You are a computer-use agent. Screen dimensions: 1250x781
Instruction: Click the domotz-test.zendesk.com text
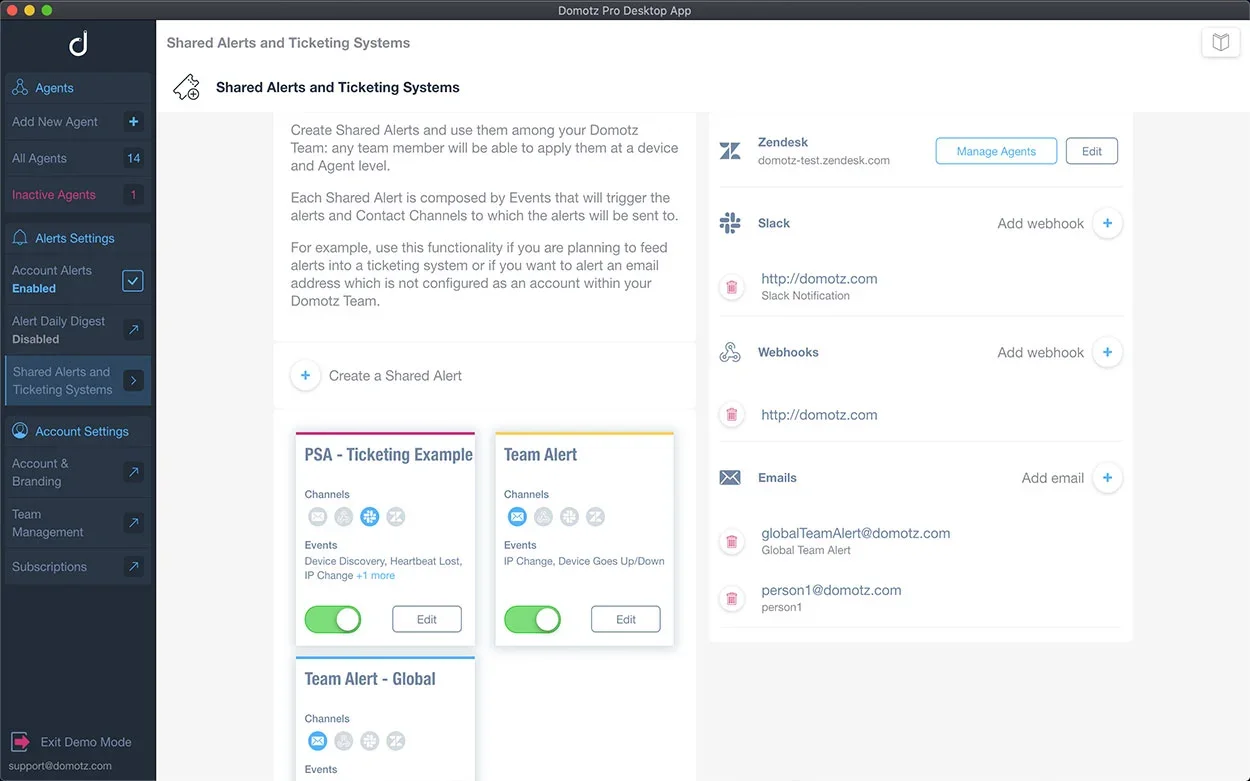[824, 160]
